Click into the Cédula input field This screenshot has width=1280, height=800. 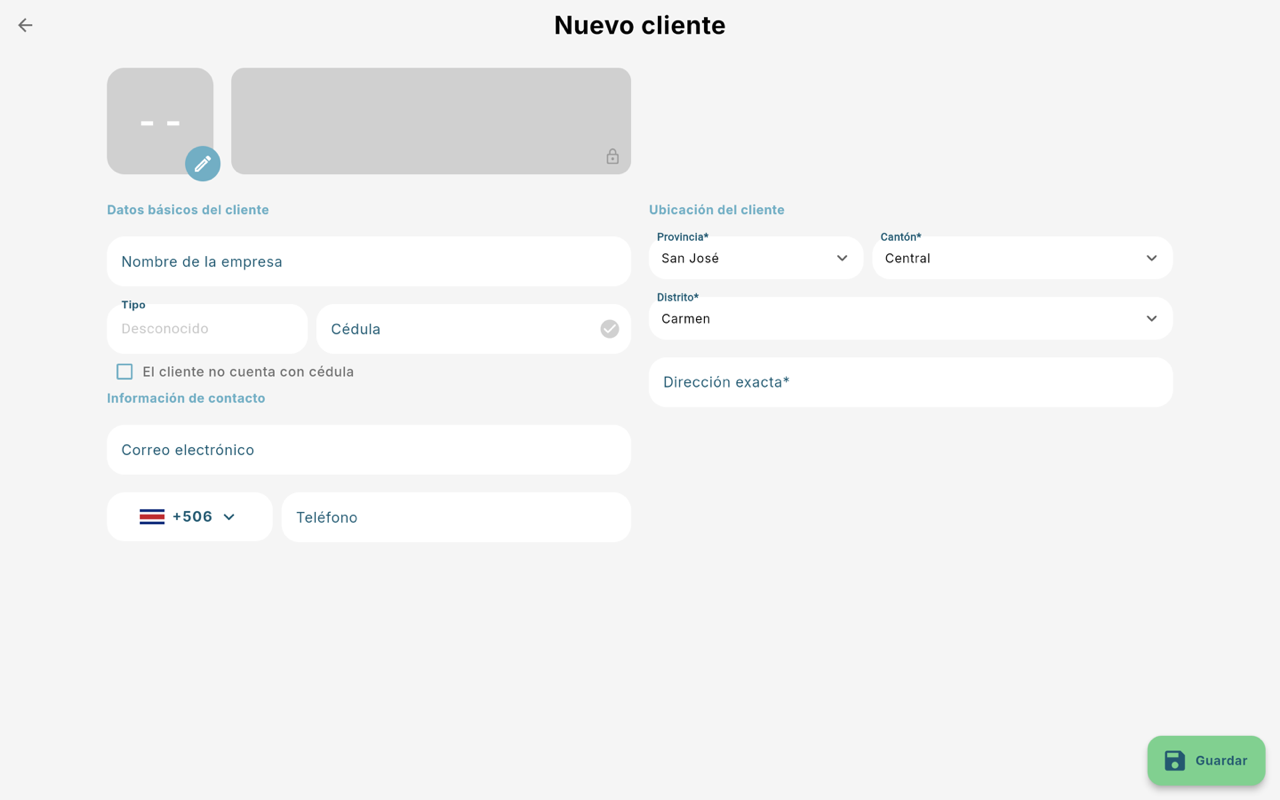point(474,329)
